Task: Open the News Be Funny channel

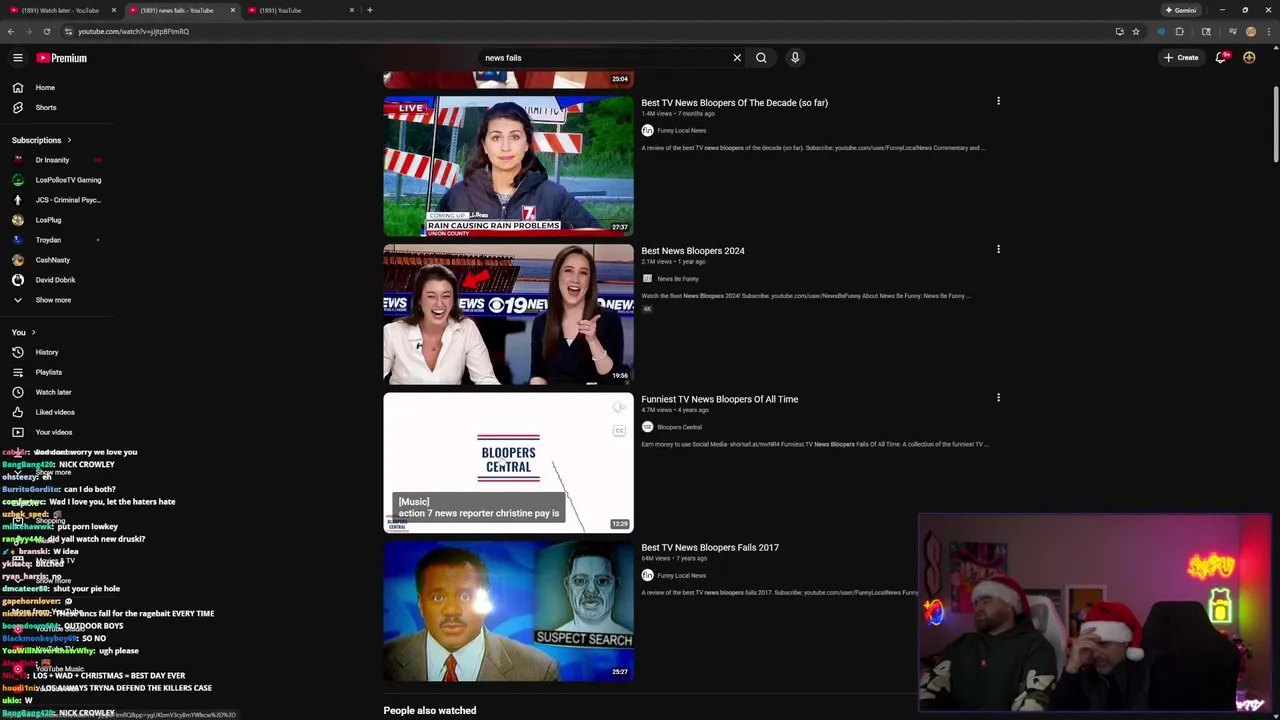Action: (x=677, y=279)
